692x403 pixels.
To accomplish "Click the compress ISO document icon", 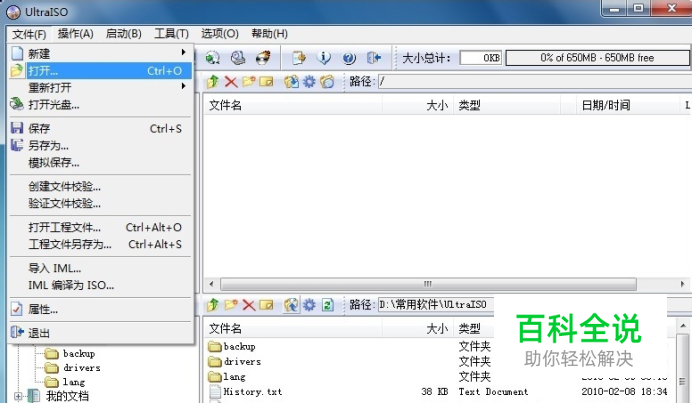I will 299,58.
